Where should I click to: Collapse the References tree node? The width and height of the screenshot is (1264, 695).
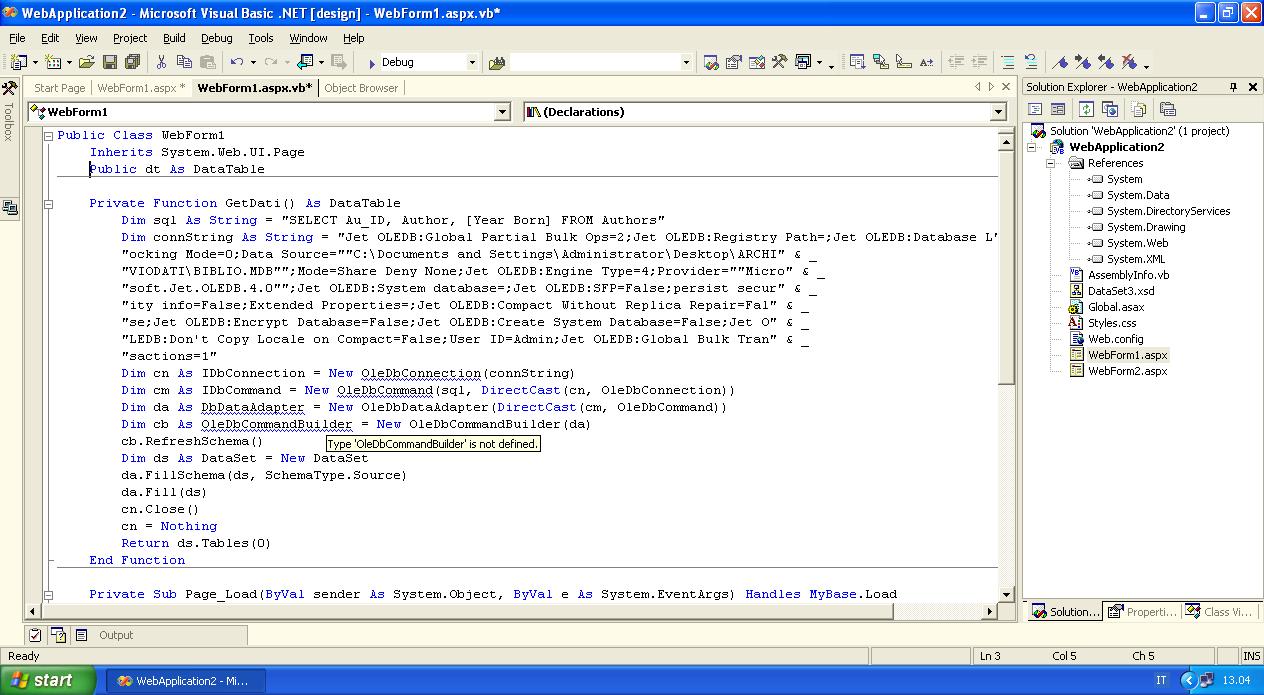[1051, 163]
